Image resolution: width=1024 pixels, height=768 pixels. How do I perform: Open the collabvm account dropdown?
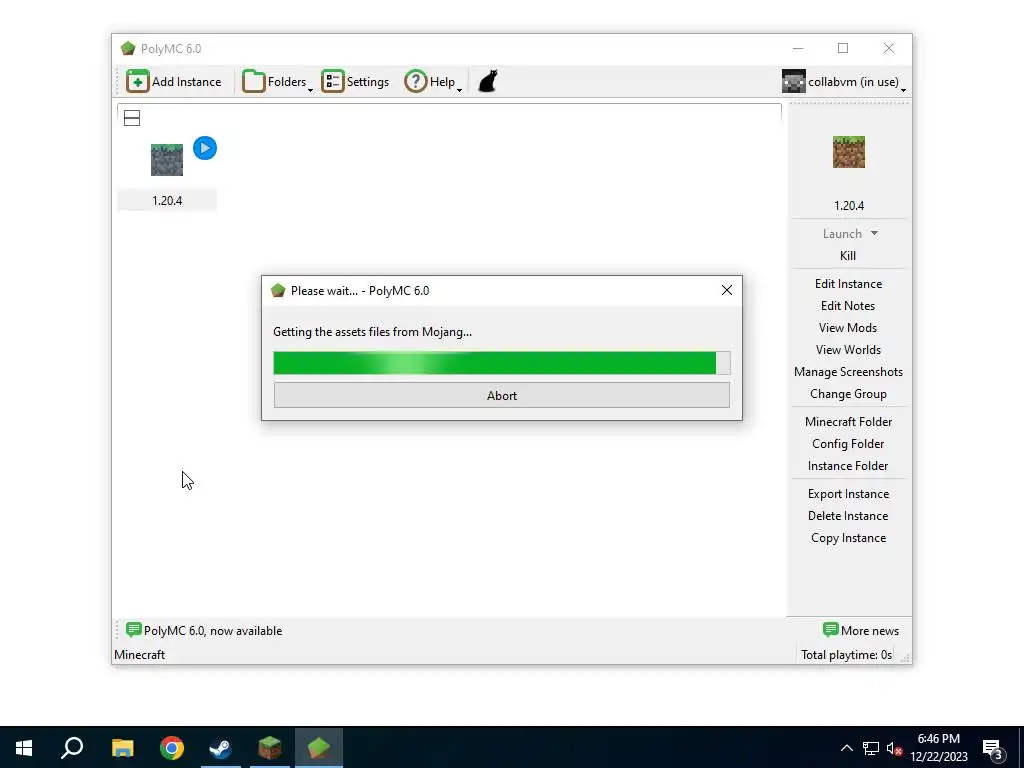click(x=844, y=82)
